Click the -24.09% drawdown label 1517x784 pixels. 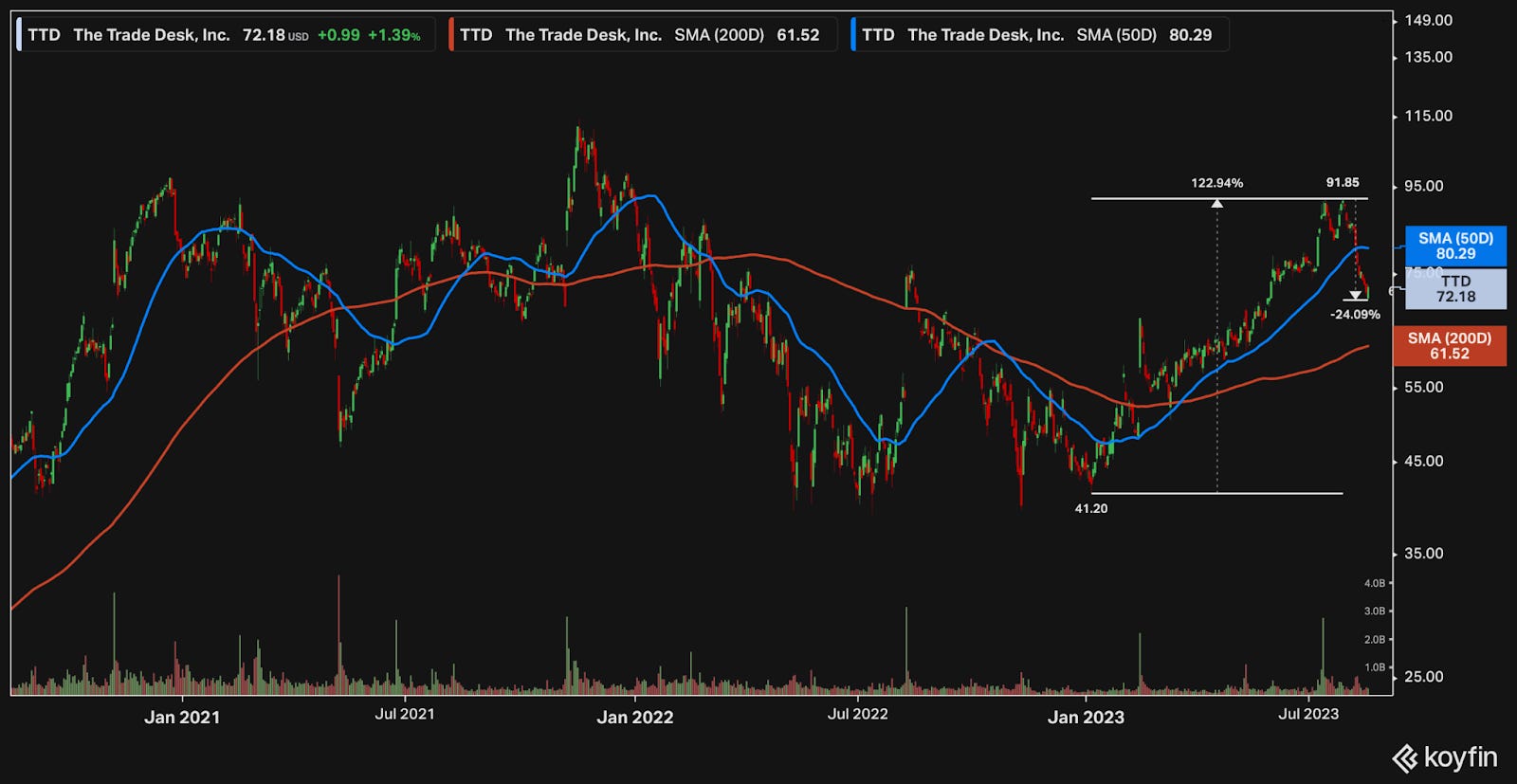(x=1355, y=315)
